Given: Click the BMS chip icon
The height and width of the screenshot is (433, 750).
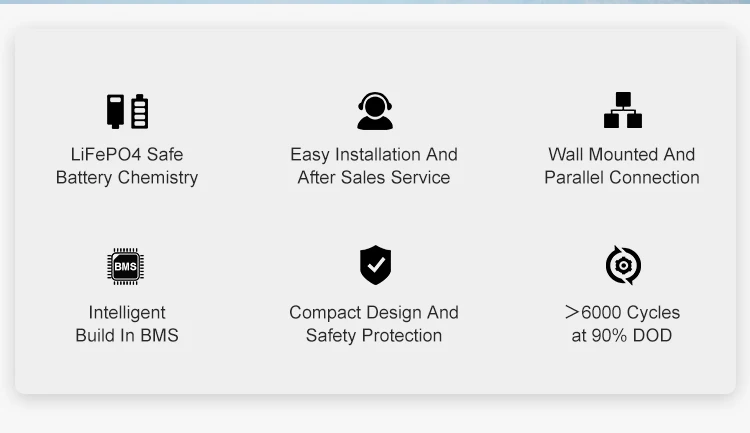Looking at the screenshot, I should click(126, 266).
